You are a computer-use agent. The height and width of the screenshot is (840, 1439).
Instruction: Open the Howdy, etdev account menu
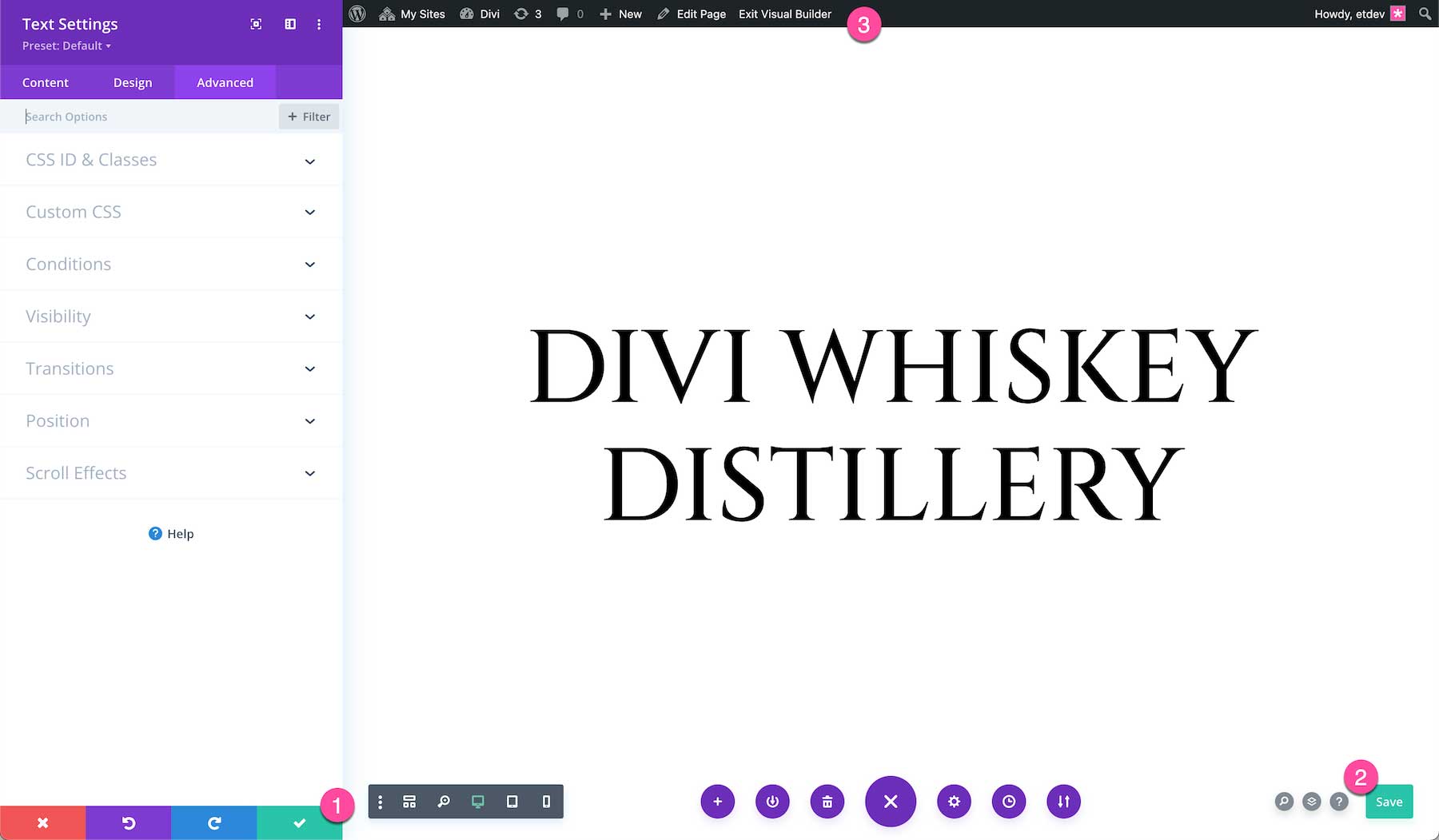coord(1359,14)
